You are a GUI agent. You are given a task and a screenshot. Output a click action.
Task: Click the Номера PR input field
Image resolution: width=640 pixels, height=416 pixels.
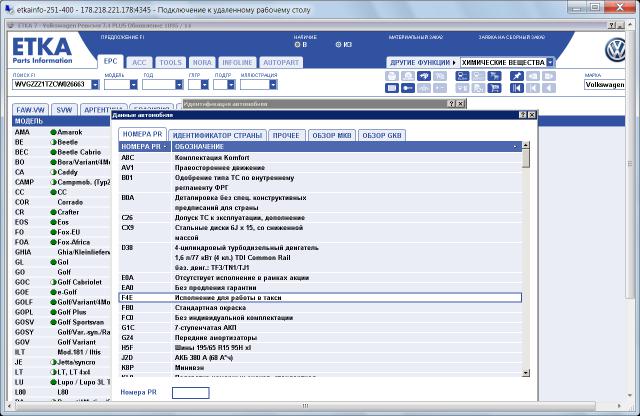[x=191, y=393]
